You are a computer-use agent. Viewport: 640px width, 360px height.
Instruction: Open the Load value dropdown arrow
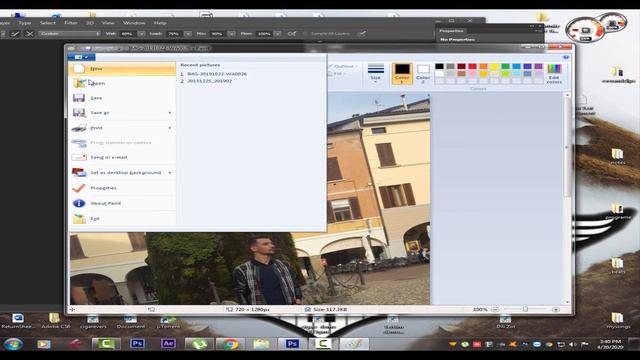(188, 34)
